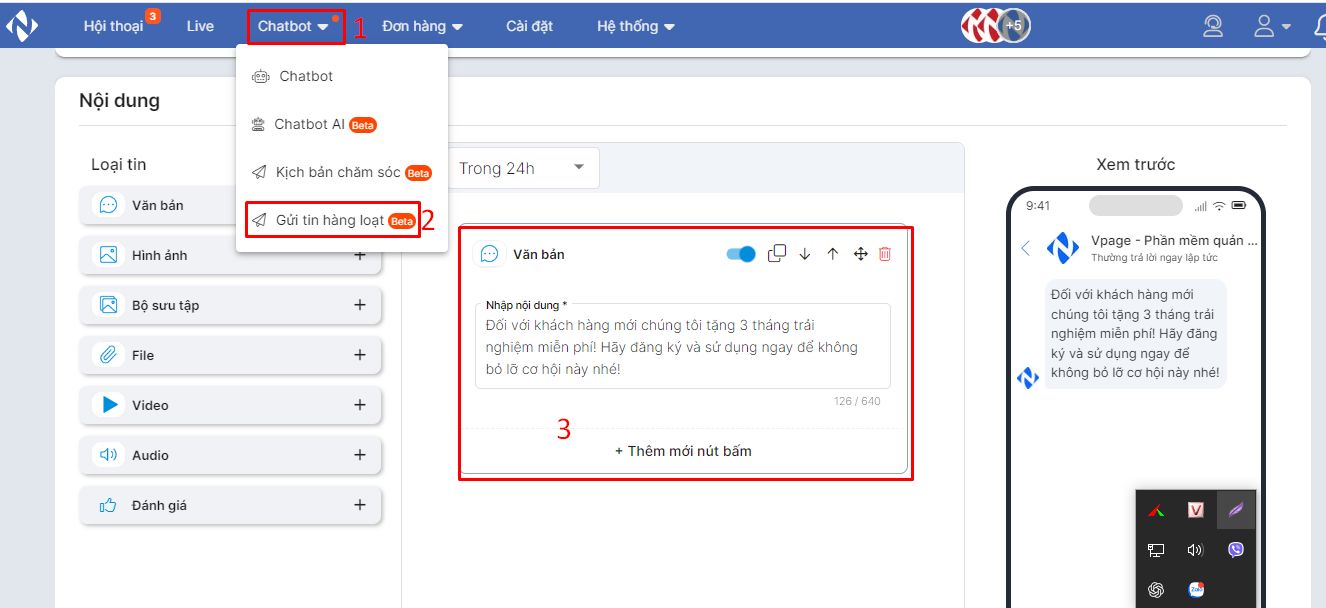1326x608 pixels.
Task: Duplicate the Văn bản content block
Action: tap(776, 254)
